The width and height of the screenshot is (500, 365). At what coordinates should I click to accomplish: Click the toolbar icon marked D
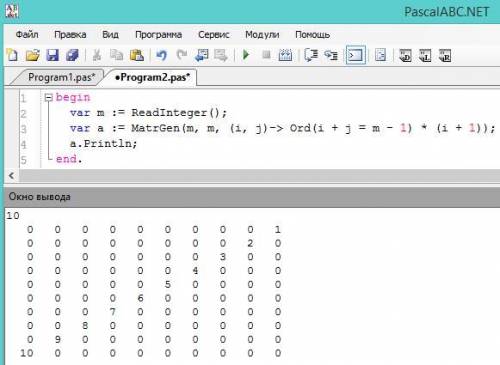click(405, 55)
